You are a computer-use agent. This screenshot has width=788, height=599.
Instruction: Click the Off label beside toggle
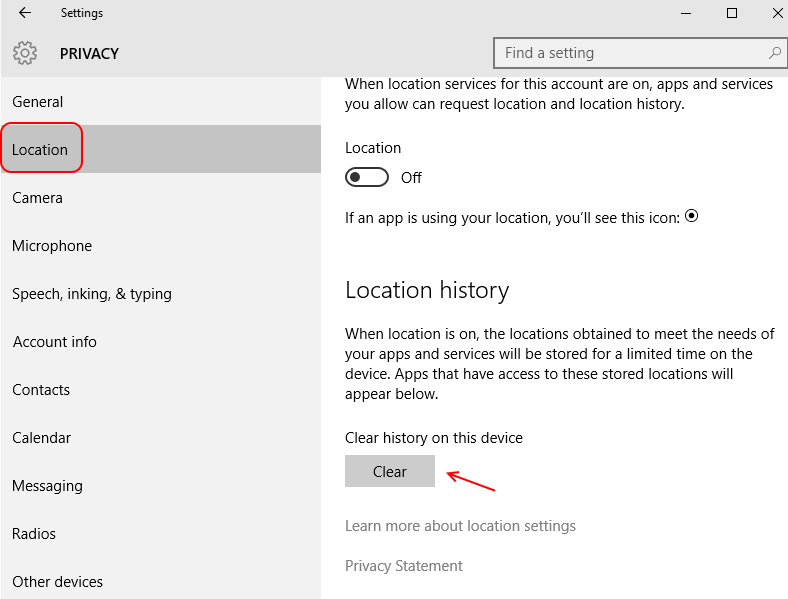[411, 177]
